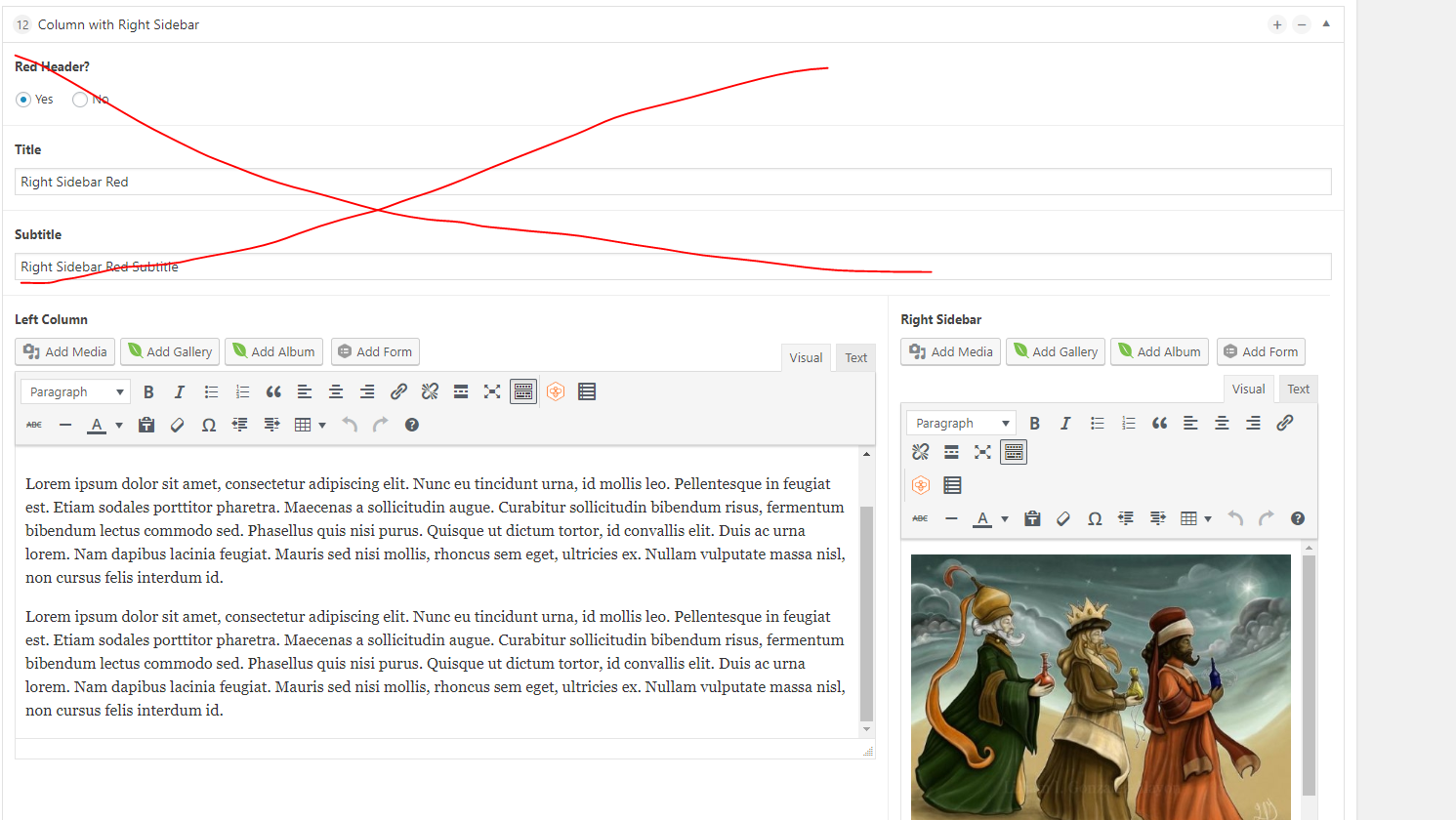Click Help icon in Left Column editor toolbar
This screenshot has height=820, width=1456.
412,425
